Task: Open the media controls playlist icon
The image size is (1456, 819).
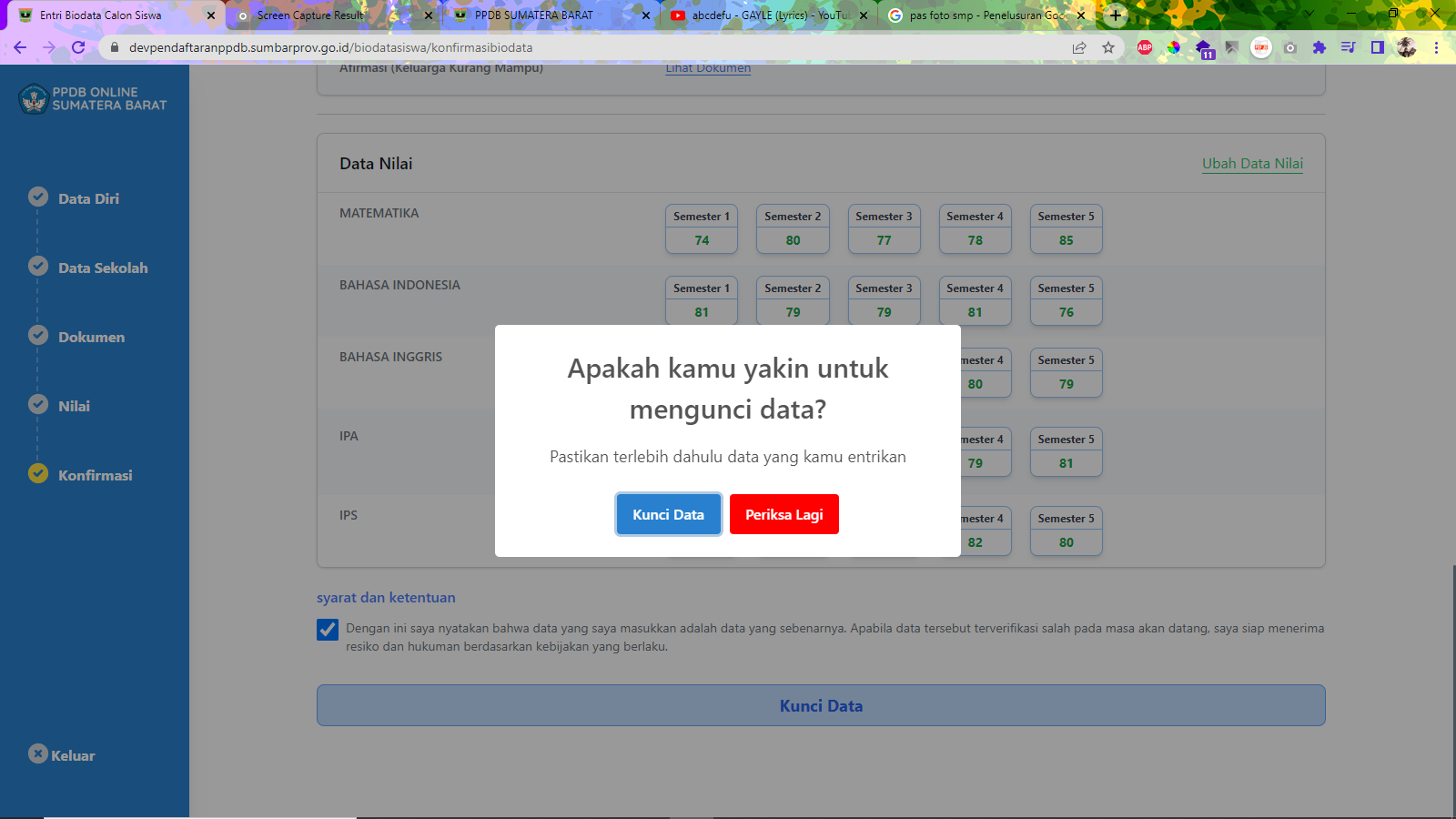Action: click(1349, 47)
